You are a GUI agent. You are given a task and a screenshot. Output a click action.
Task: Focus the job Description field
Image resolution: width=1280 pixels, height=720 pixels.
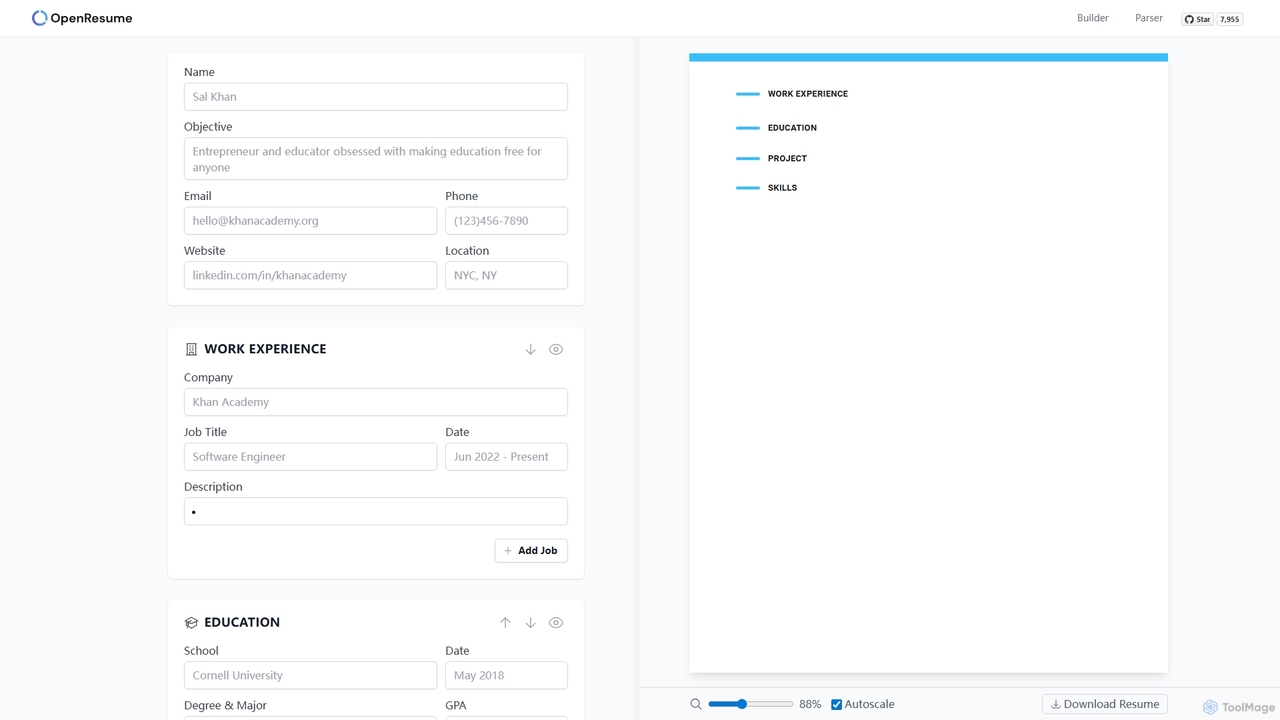[x=376, y=511]
